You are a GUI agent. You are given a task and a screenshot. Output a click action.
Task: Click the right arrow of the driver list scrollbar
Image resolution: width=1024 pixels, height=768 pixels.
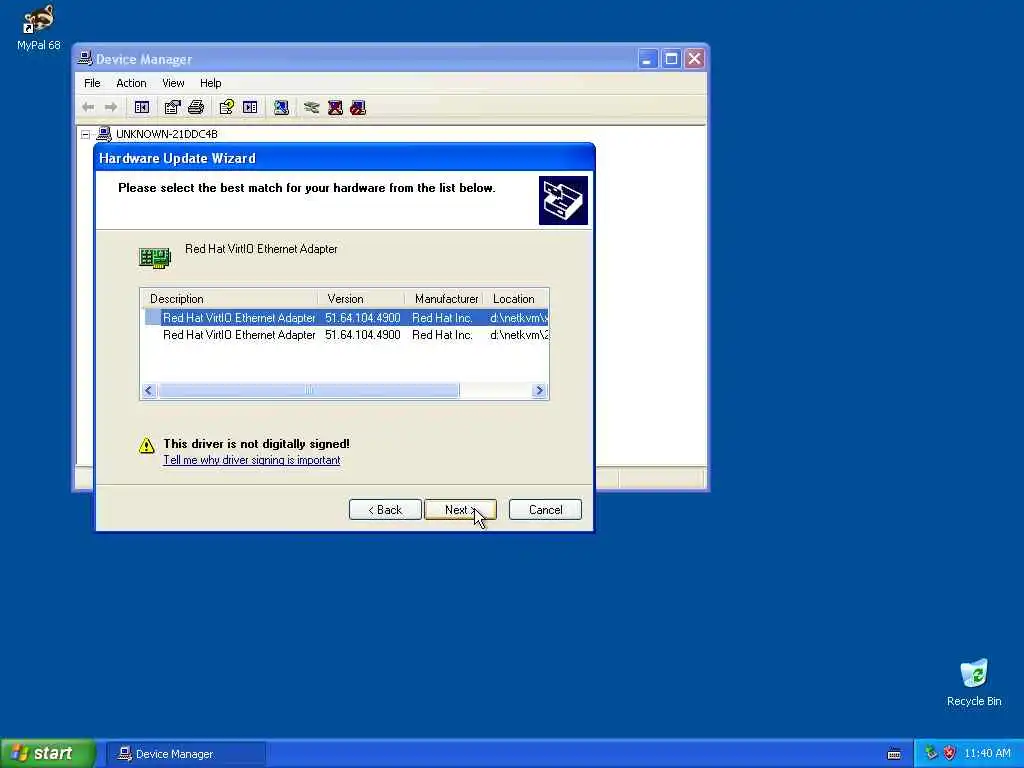[x=539, y=391]
